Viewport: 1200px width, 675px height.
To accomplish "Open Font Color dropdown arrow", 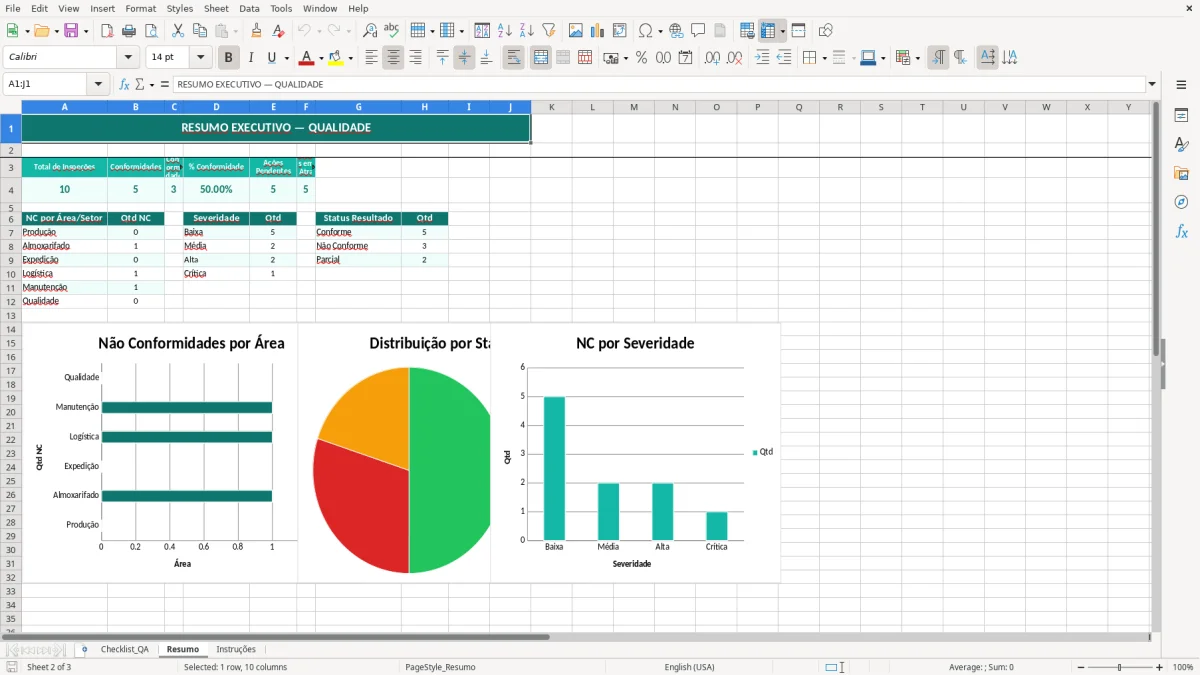I will 320,58.
